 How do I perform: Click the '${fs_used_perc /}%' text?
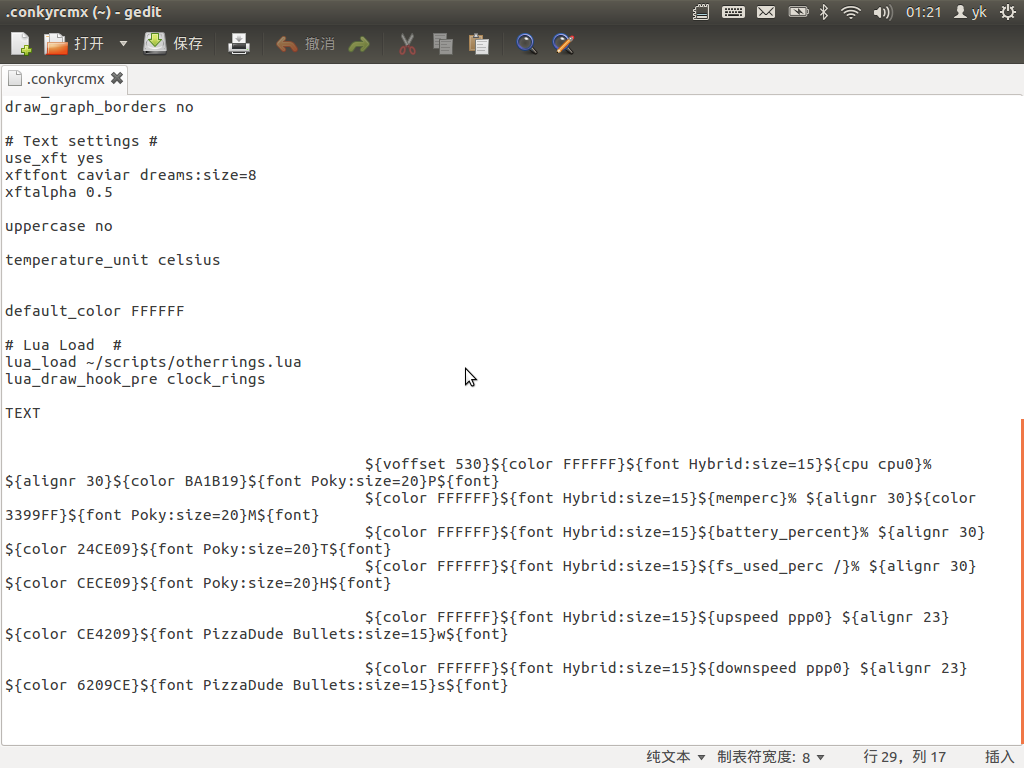tap(779, 566)
